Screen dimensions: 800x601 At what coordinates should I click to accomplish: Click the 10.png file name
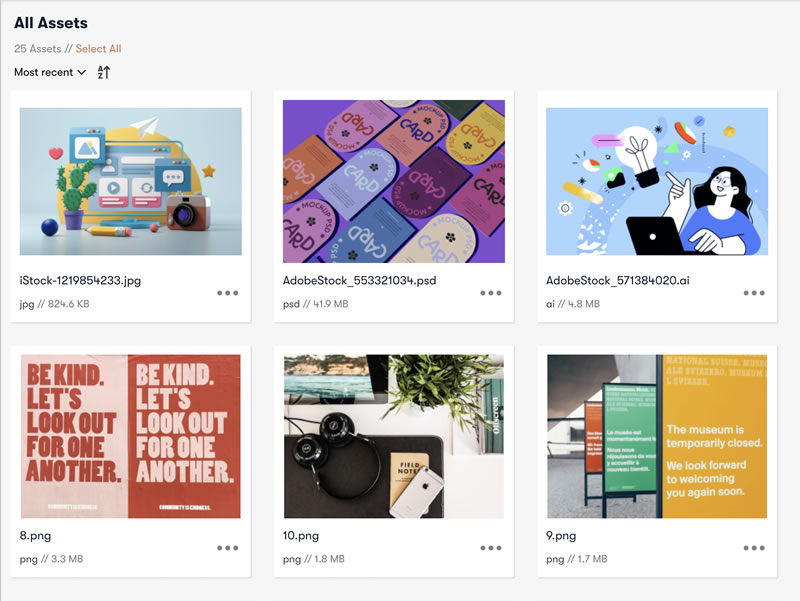(x=301, y=536)
